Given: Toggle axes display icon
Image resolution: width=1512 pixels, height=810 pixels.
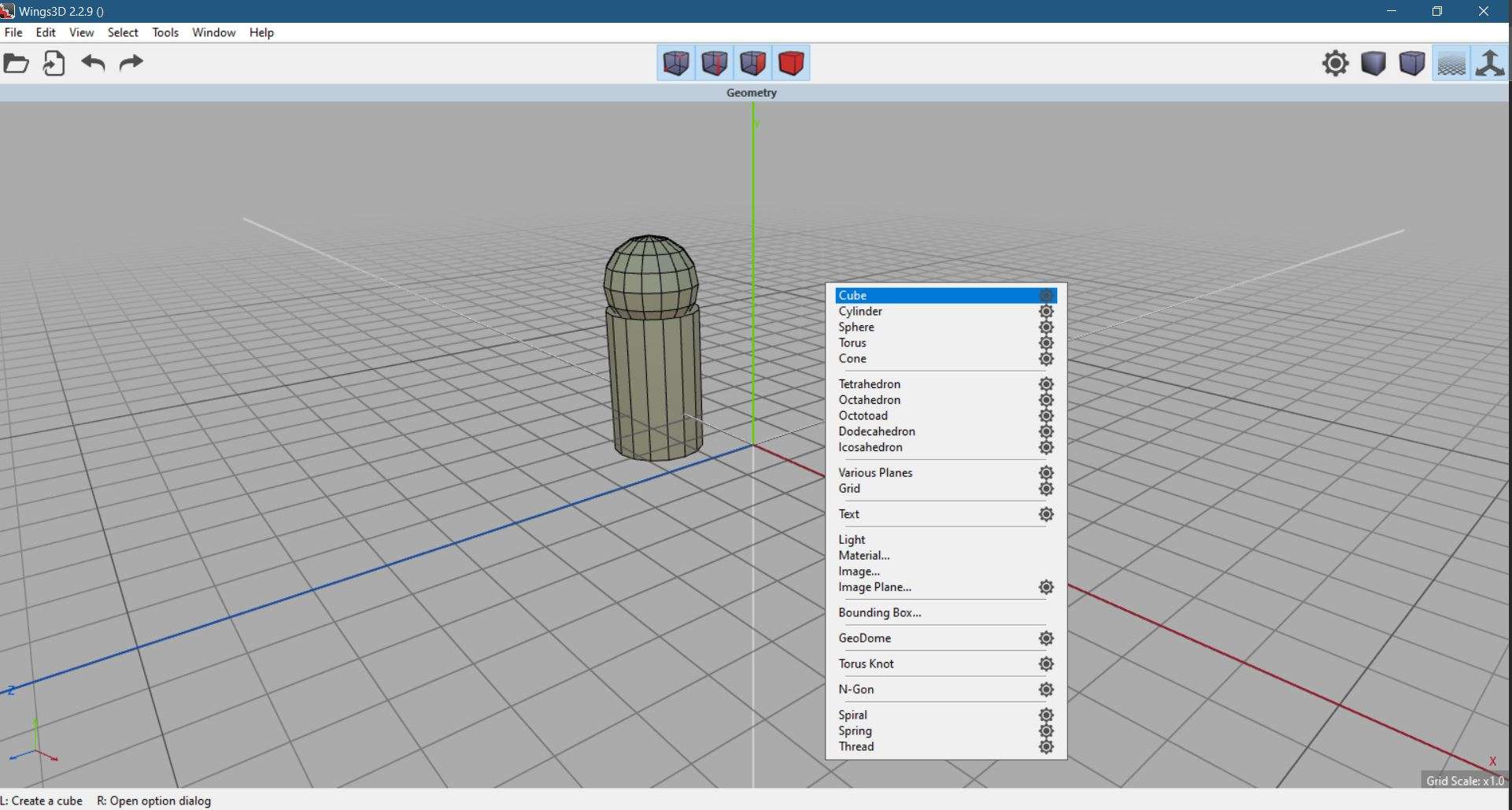Looking at the screenshot, I should [1489, 63].
